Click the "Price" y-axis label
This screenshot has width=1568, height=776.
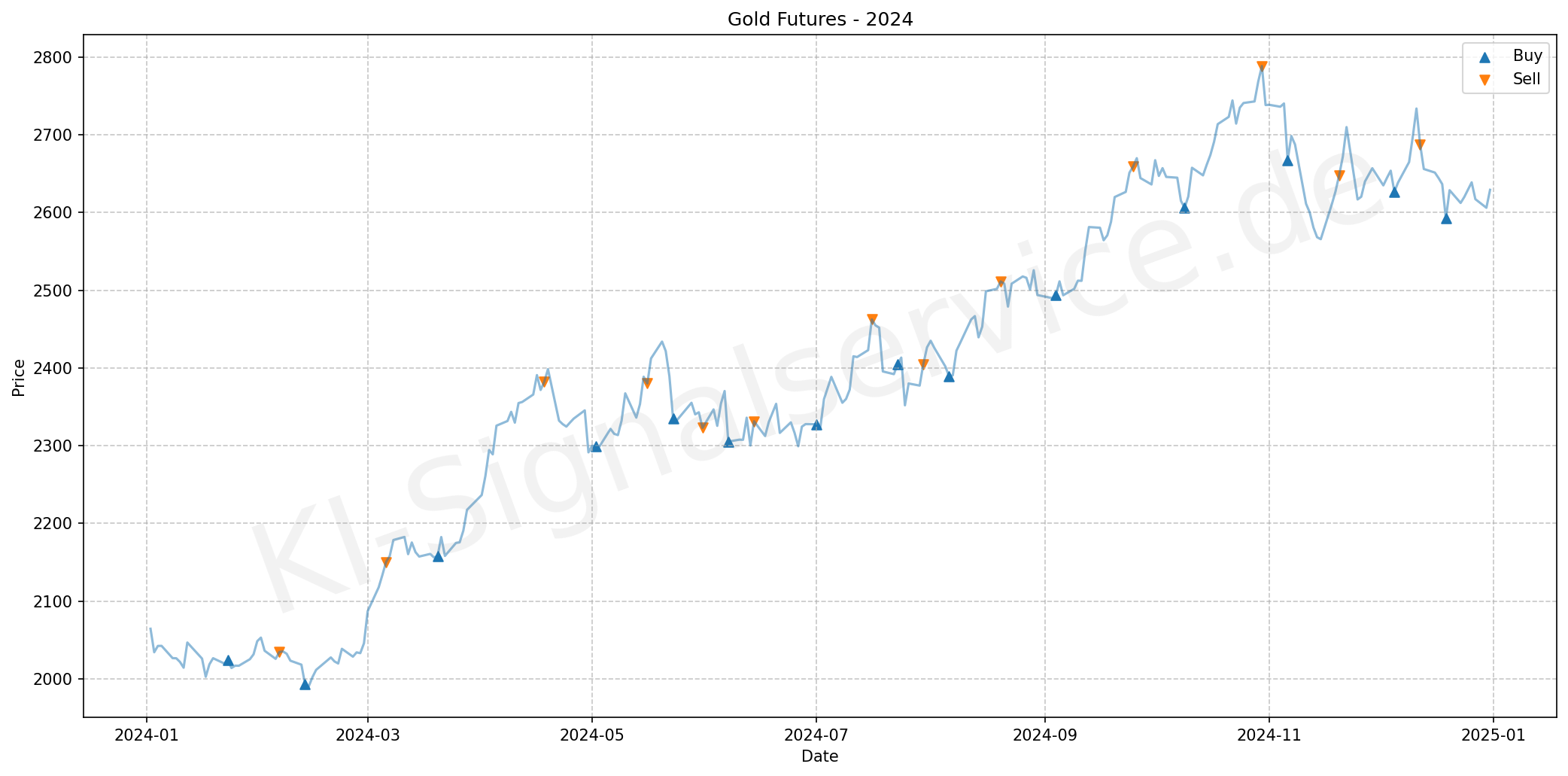pyautogui.click(x=19, y=378)
